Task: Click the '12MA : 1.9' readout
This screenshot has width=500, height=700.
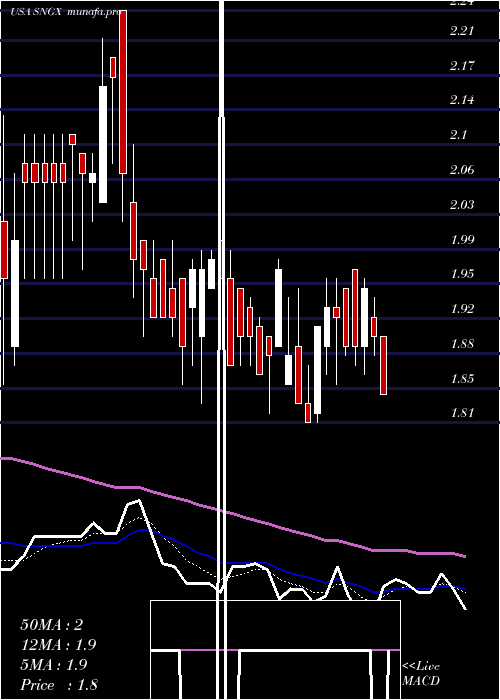Action: point(58,645)
